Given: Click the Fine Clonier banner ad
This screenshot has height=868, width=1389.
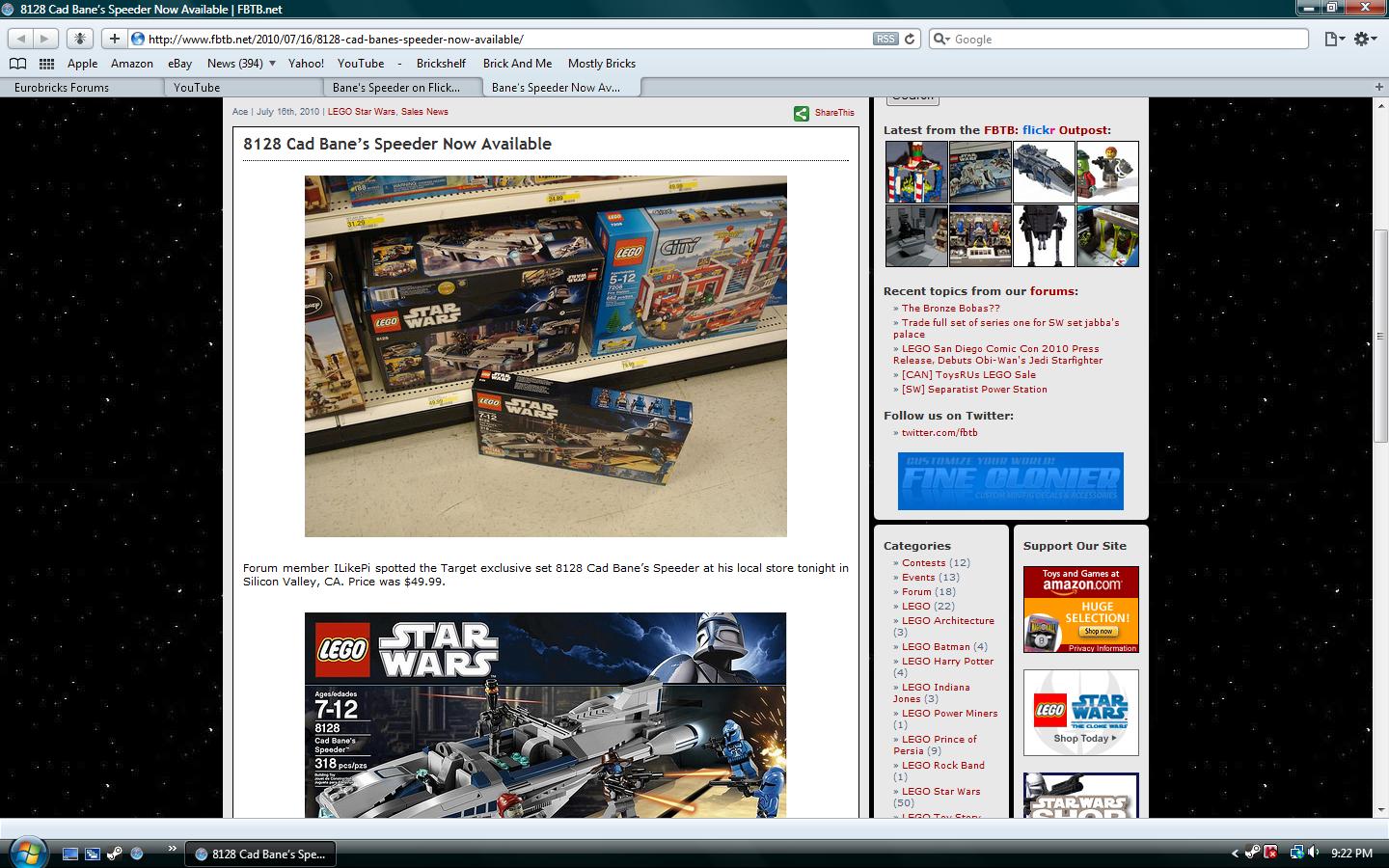Looking at the screenshot, I should pyautogui.click(x=1011, y=481).
